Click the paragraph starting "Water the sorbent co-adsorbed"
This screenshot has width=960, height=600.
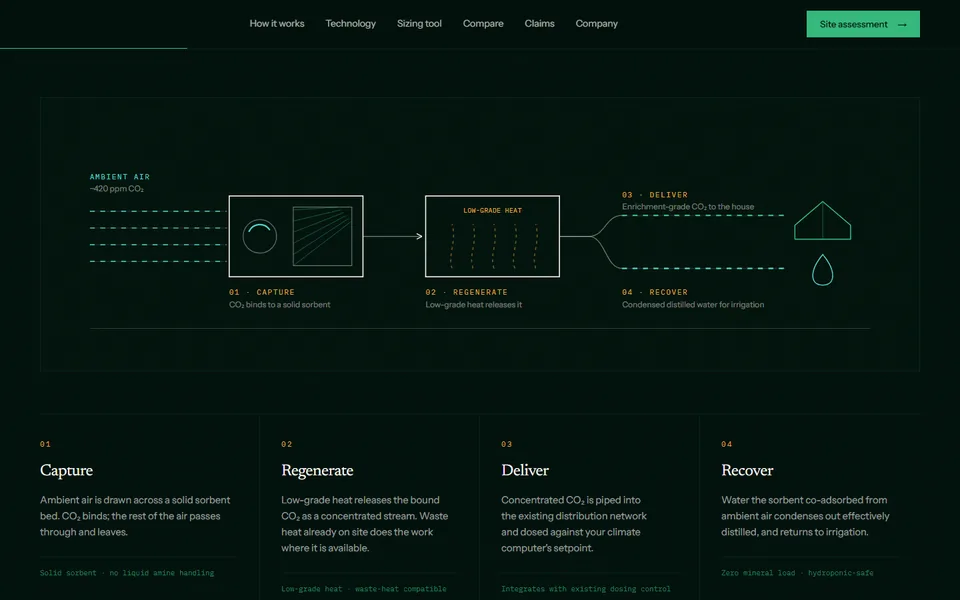coord(805,516)
